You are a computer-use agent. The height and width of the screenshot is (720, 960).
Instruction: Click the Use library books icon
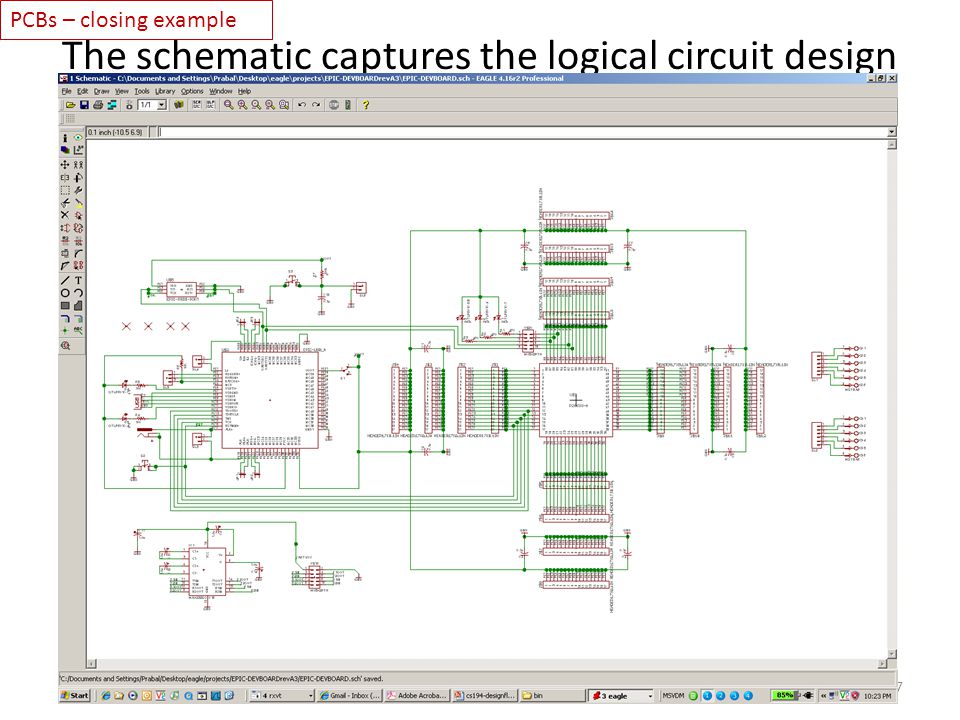tap(179, 105)
